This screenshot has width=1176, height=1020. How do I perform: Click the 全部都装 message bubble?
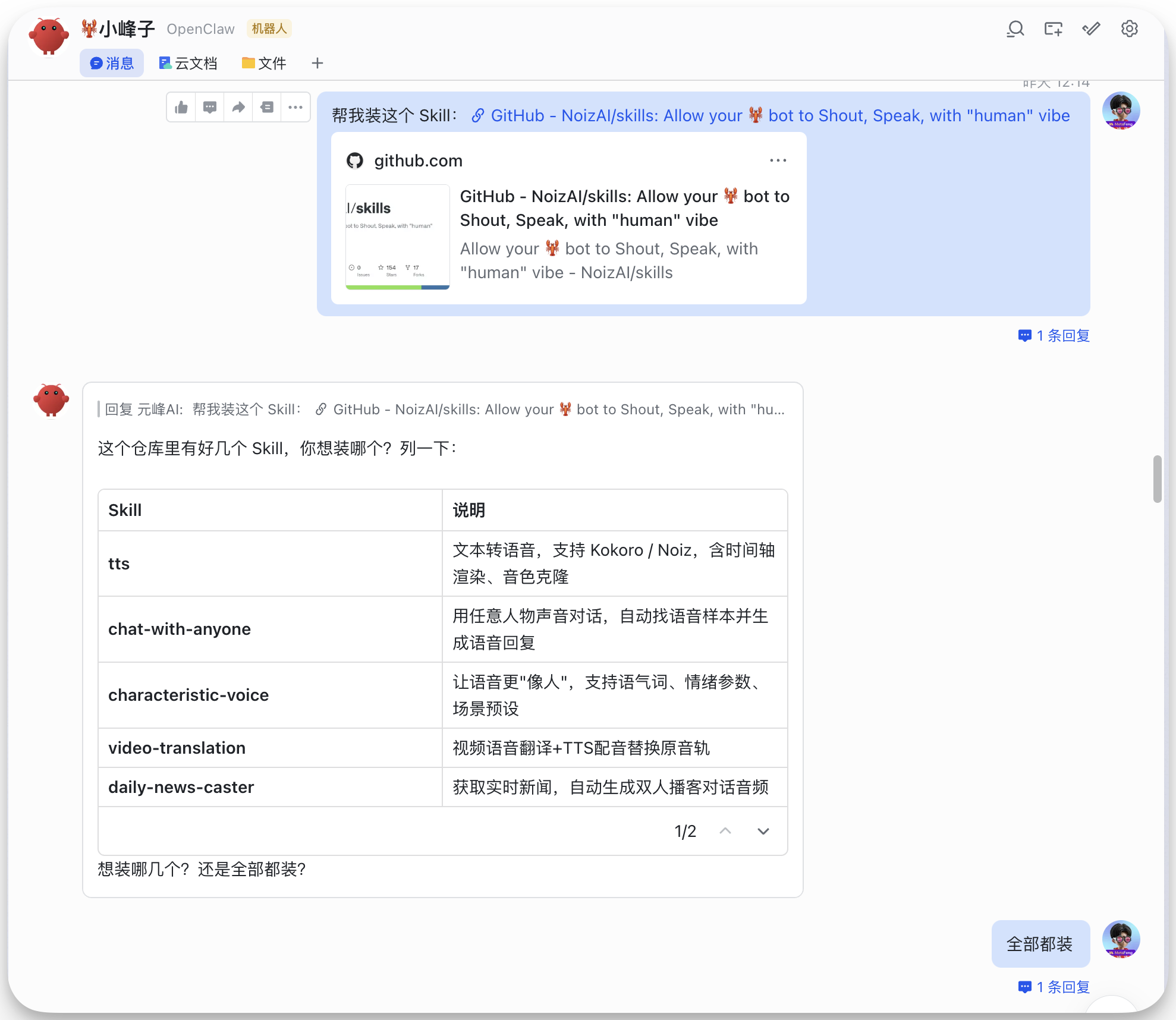click(x=1040, y=944)
